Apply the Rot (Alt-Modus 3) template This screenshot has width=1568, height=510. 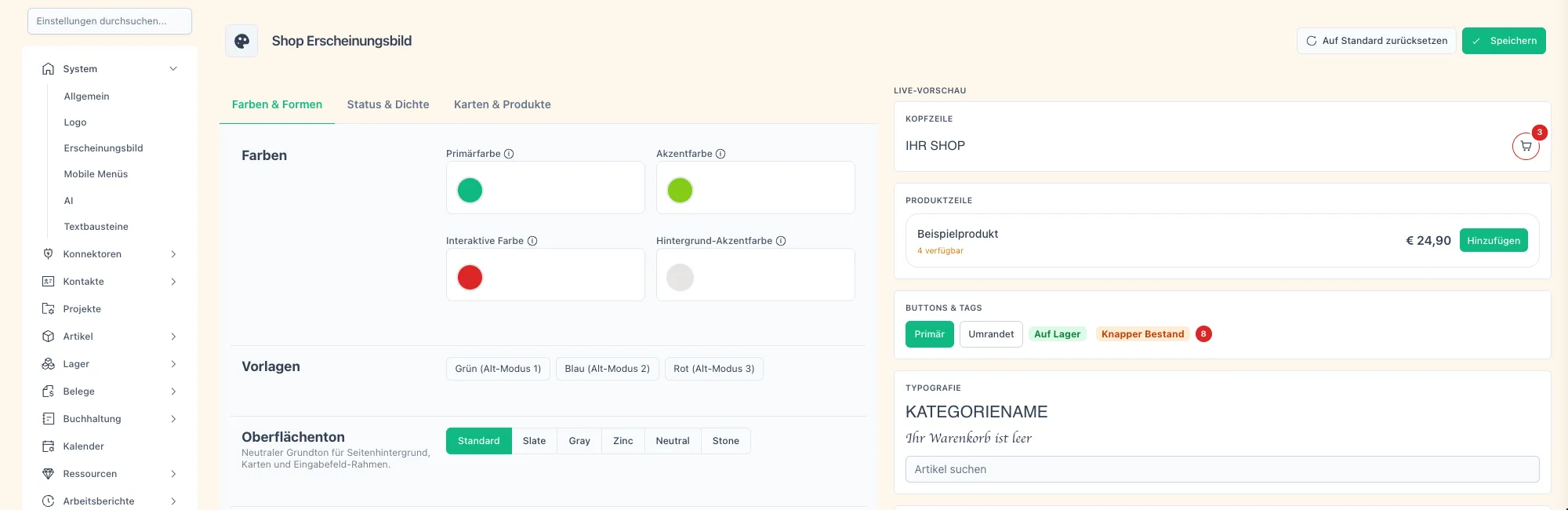[713, 369]
